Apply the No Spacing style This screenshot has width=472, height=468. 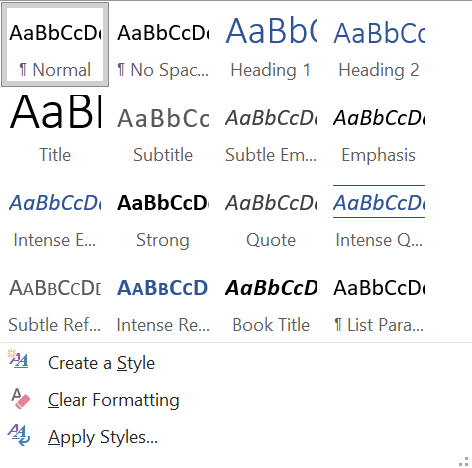pos(163,45)
